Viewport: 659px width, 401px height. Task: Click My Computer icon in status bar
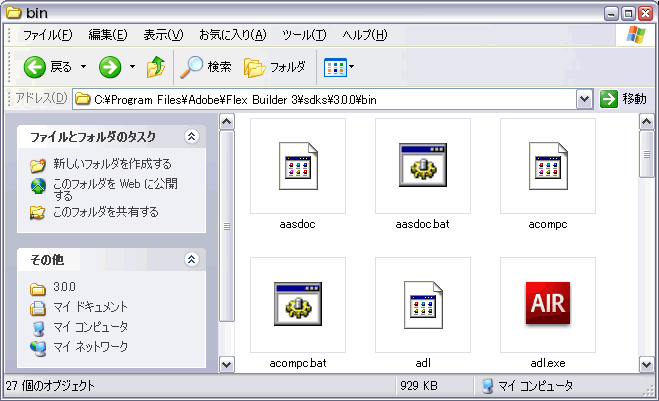pyautogui.click(x=488, y=386)
